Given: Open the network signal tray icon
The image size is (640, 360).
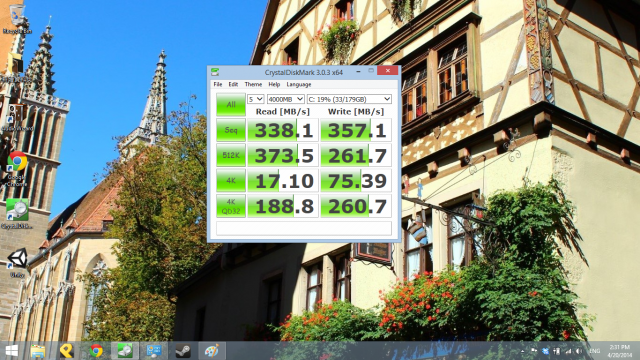Looking at the screenshot, I should pos(568,351).
